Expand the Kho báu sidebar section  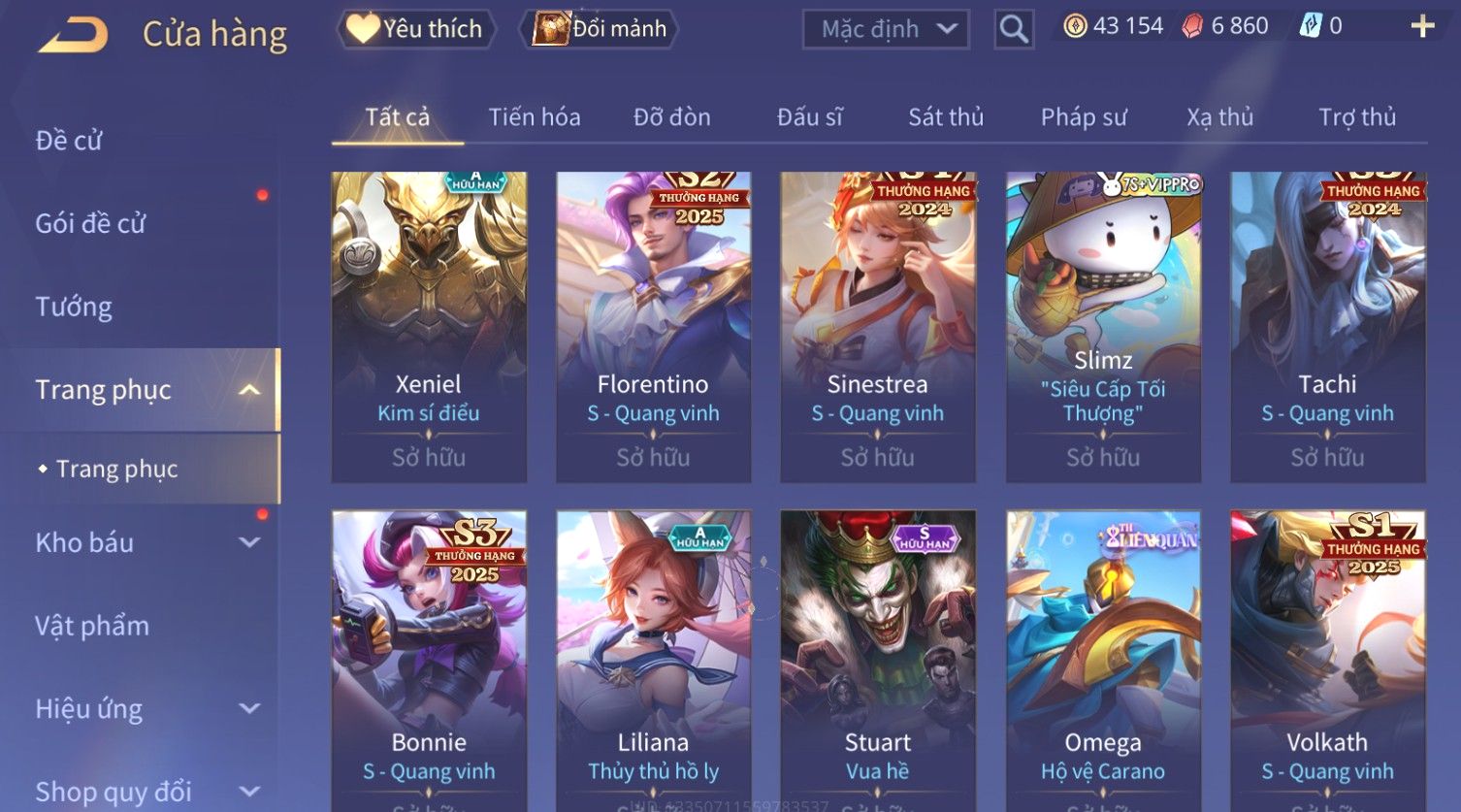[249, 542]
